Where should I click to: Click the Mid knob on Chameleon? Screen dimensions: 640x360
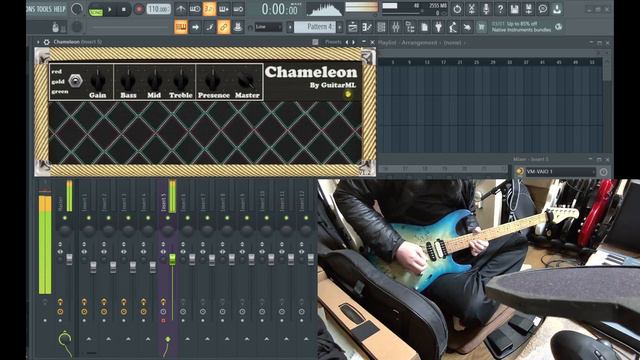point(154,80)
